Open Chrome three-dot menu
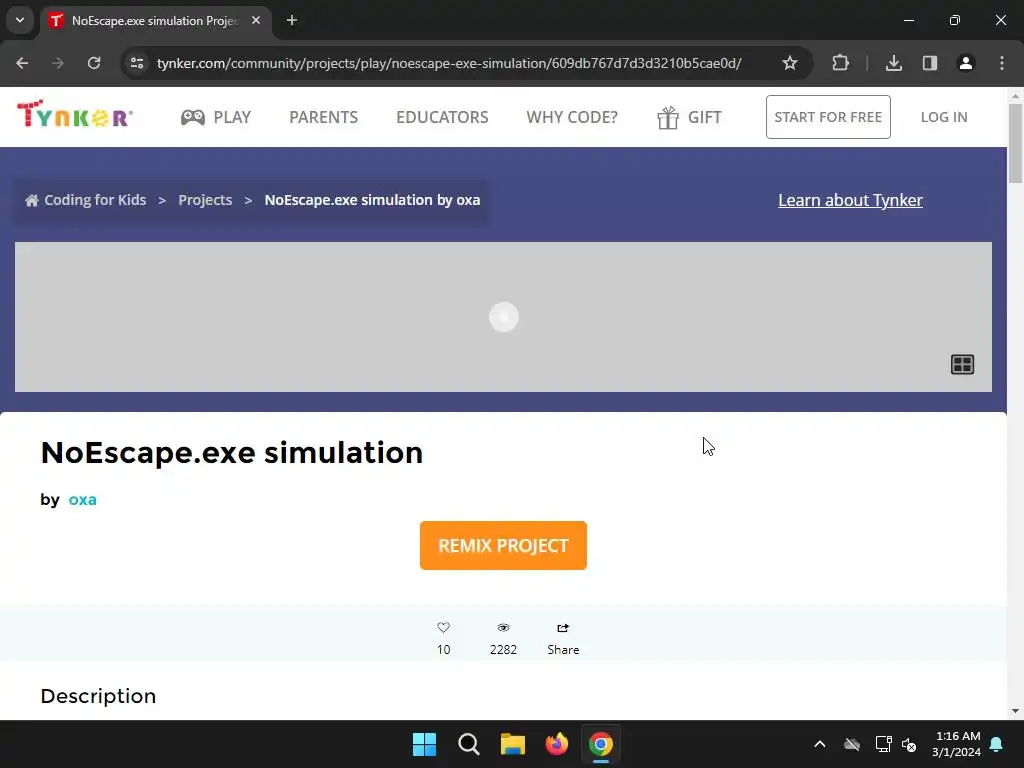 click(1002, 63)
